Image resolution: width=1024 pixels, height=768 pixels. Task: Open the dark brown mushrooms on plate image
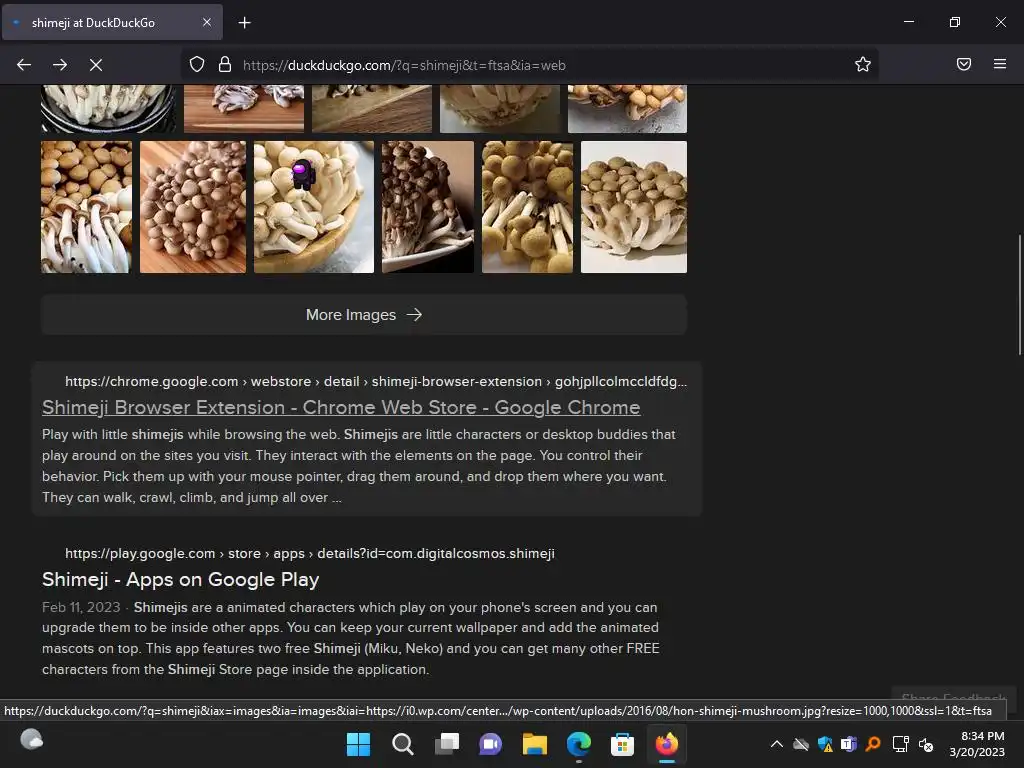coord(428,207)
